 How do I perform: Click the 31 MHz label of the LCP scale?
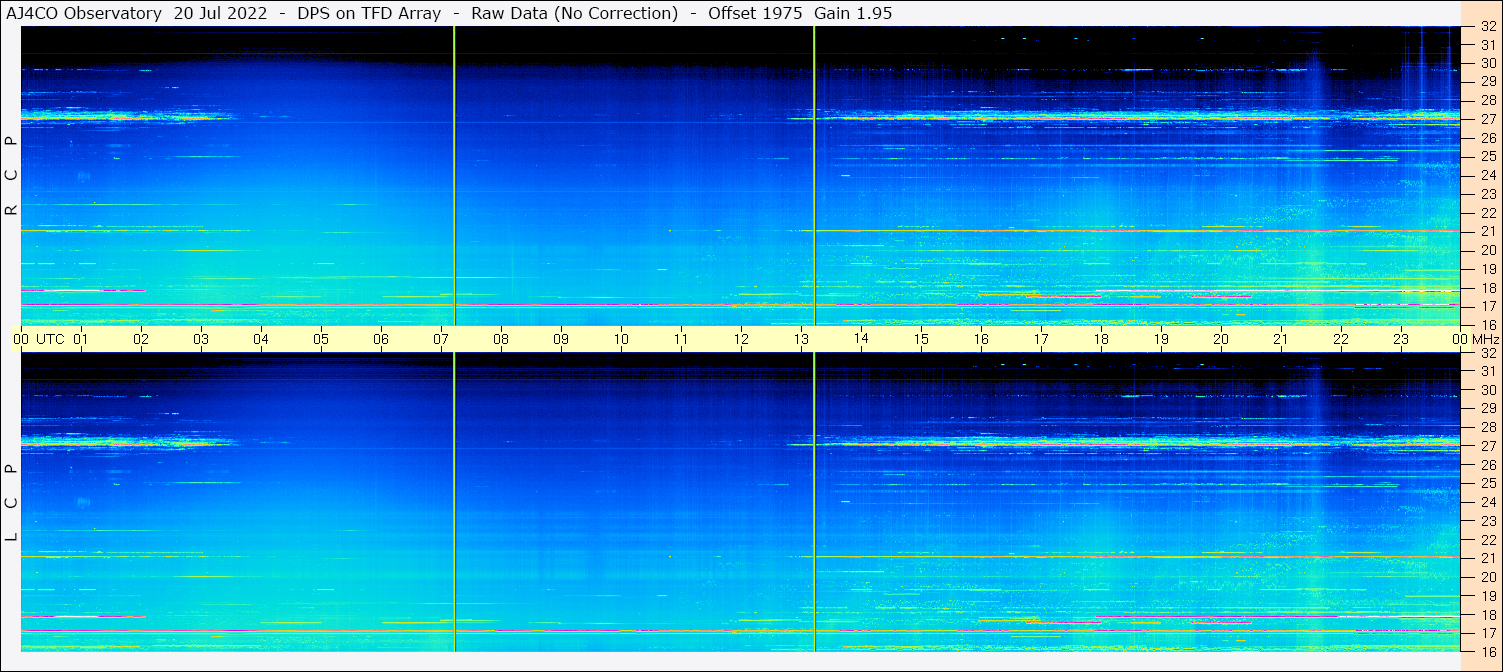1488,372
